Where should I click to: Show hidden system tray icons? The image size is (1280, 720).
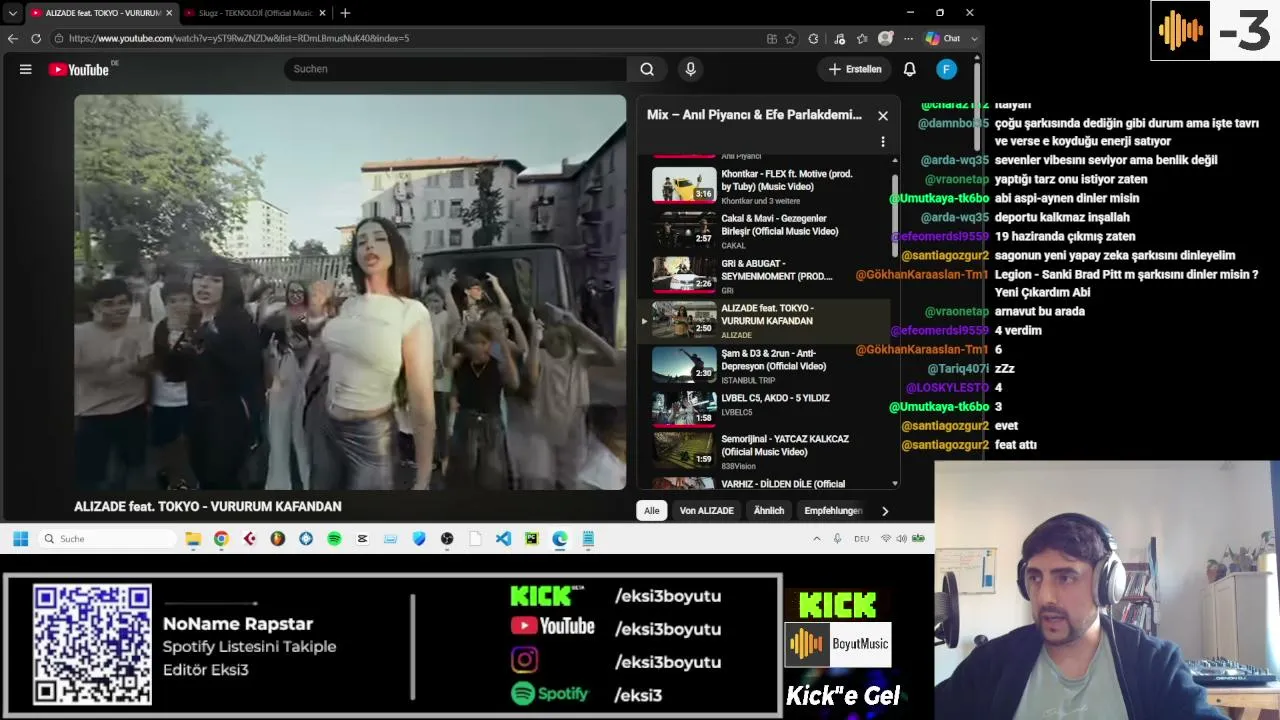pos(817,539)
